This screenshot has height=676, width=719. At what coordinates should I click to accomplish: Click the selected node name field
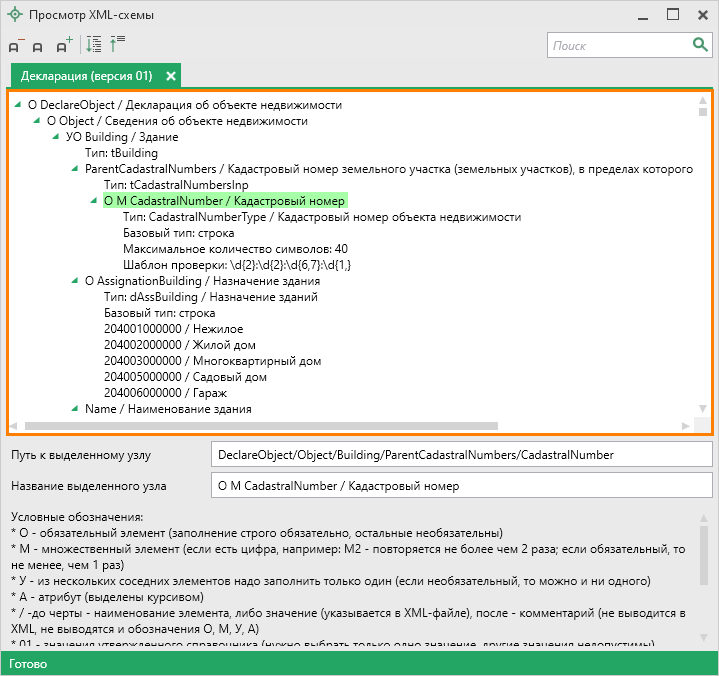(x=458, y=487)
